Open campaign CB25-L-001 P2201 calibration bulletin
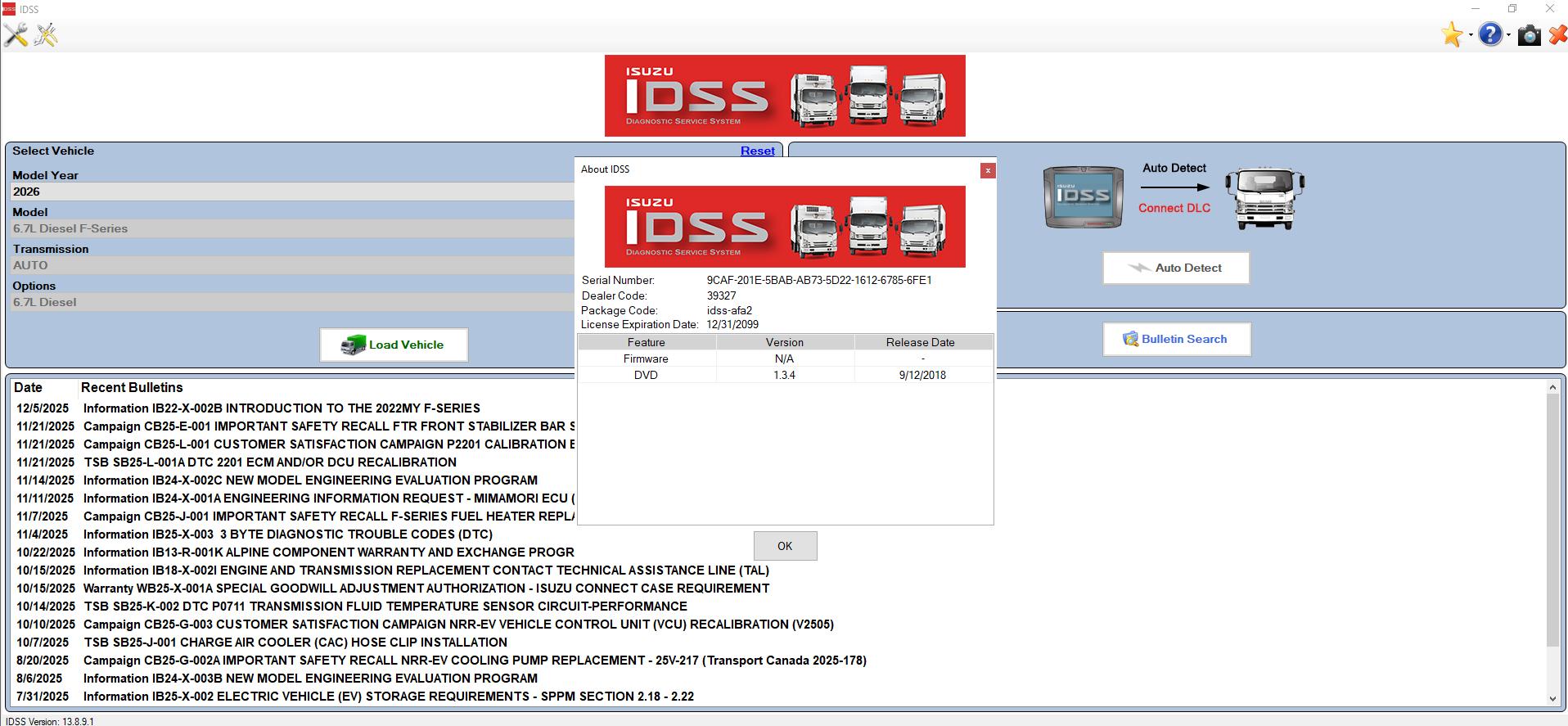Image resolution: width=1568 pixels, height=726 pixels. 330,444
